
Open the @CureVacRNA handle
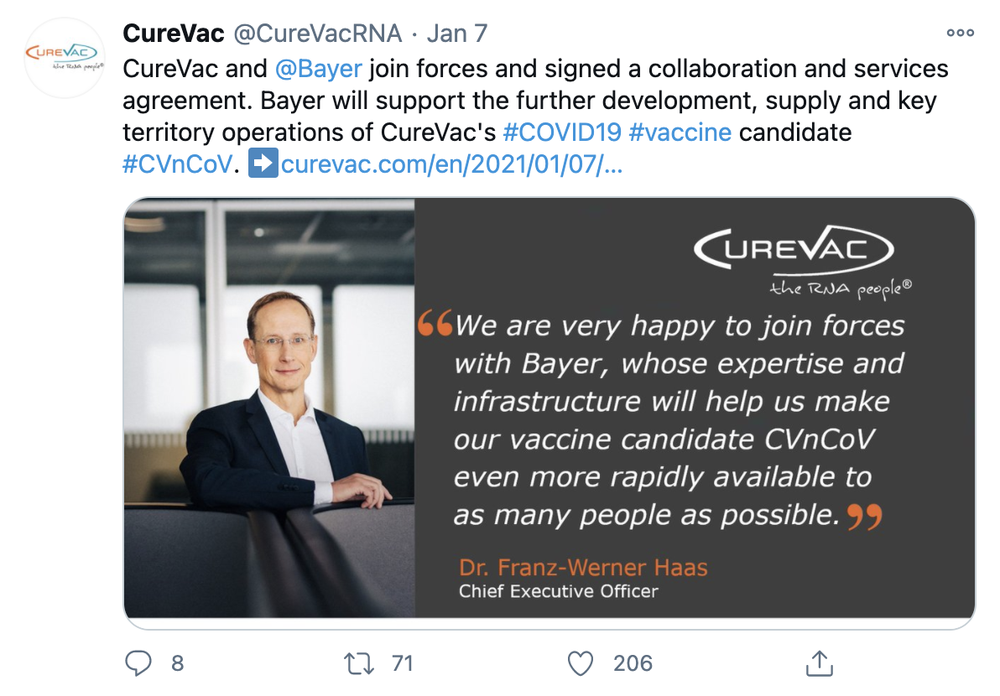(317, 33)
